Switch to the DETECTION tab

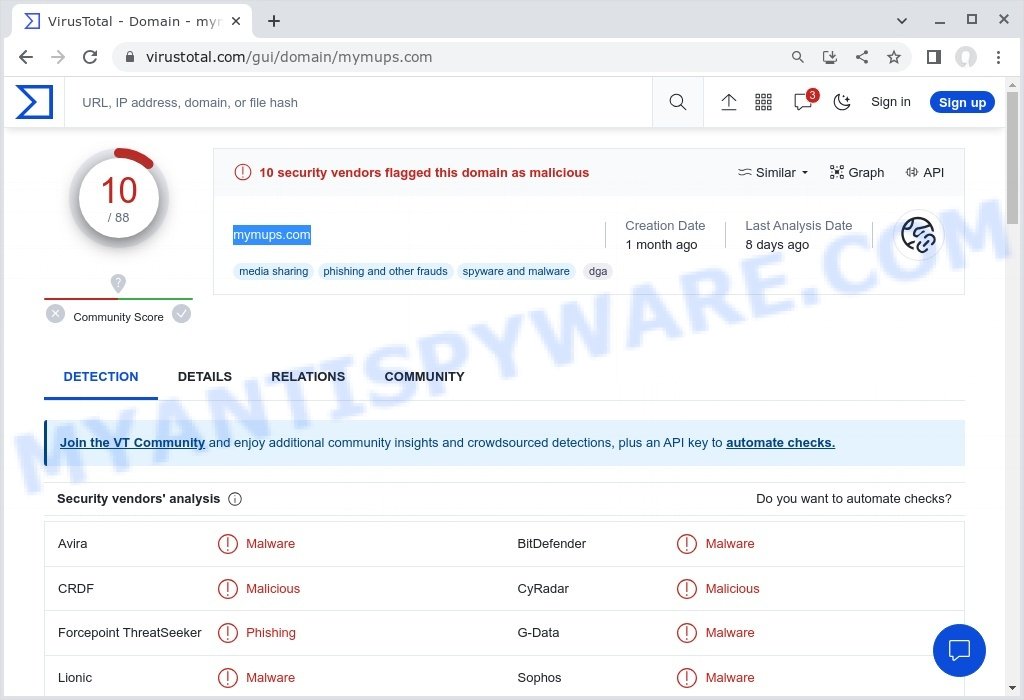[101, 377]
